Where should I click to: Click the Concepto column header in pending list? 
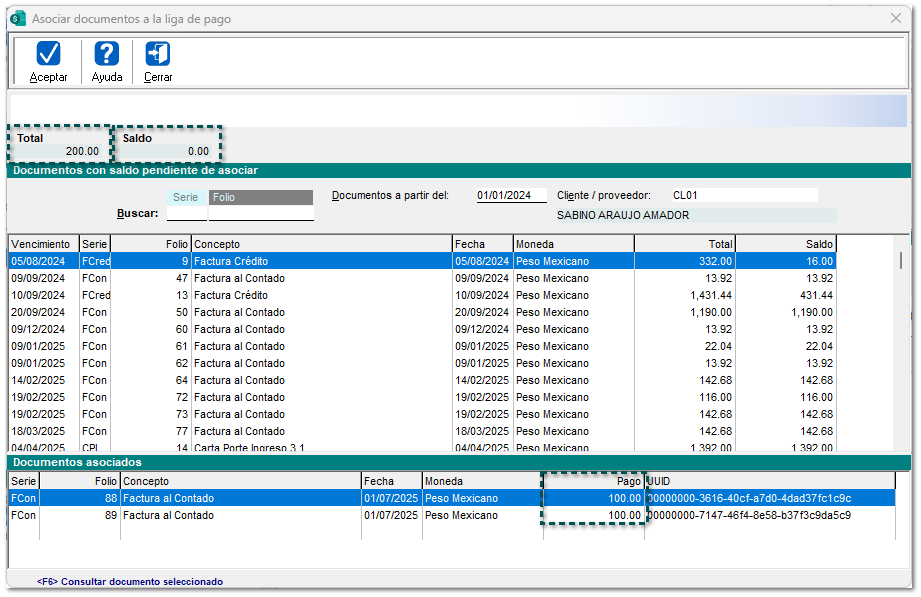[320, 244]
